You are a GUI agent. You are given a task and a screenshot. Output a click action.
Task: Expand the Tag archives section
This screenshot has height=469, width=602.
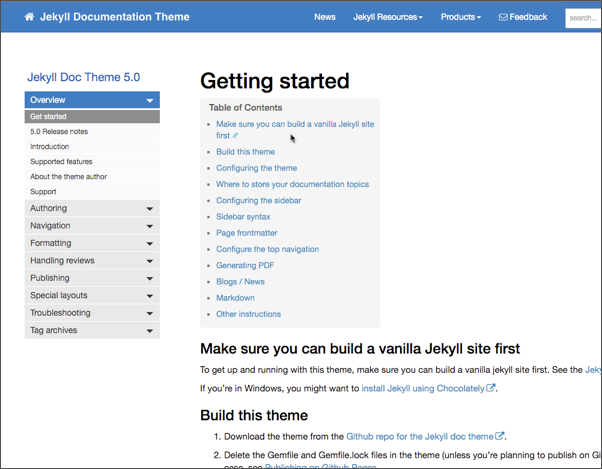tap(92, 330)
